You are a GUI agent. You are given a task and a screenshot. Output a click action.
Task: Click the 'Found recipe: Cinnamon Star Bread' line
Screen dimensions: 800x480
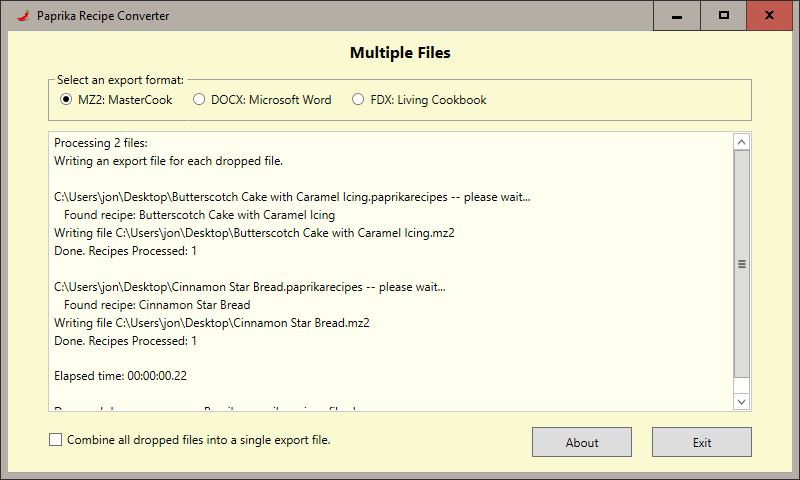point(156,305)
